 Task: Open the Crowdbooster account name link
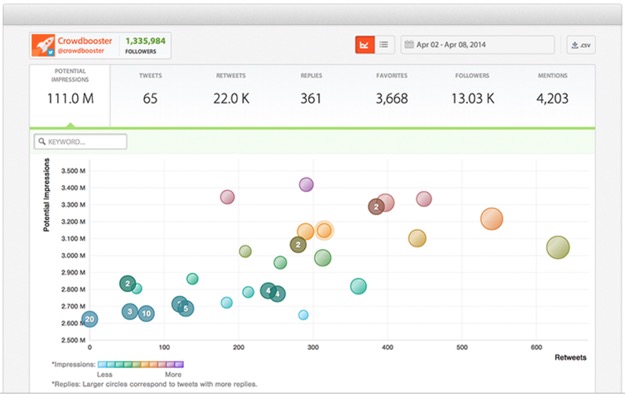85,41
